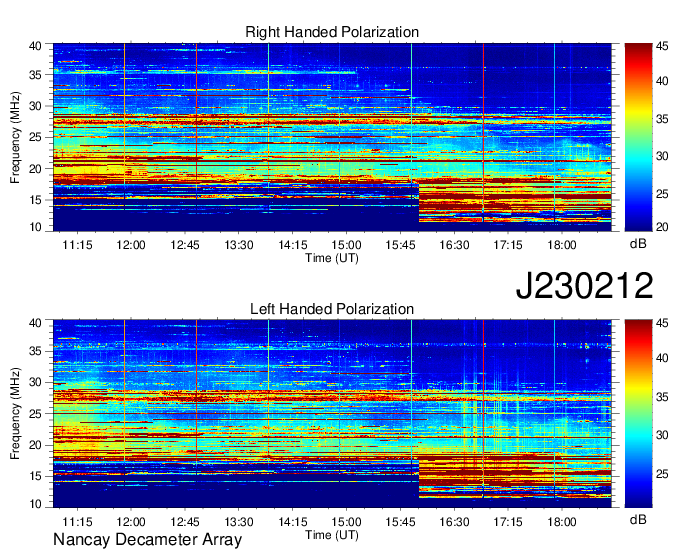Click the 13:30 time tick under Left Handed plot

[x=239, y=522]
